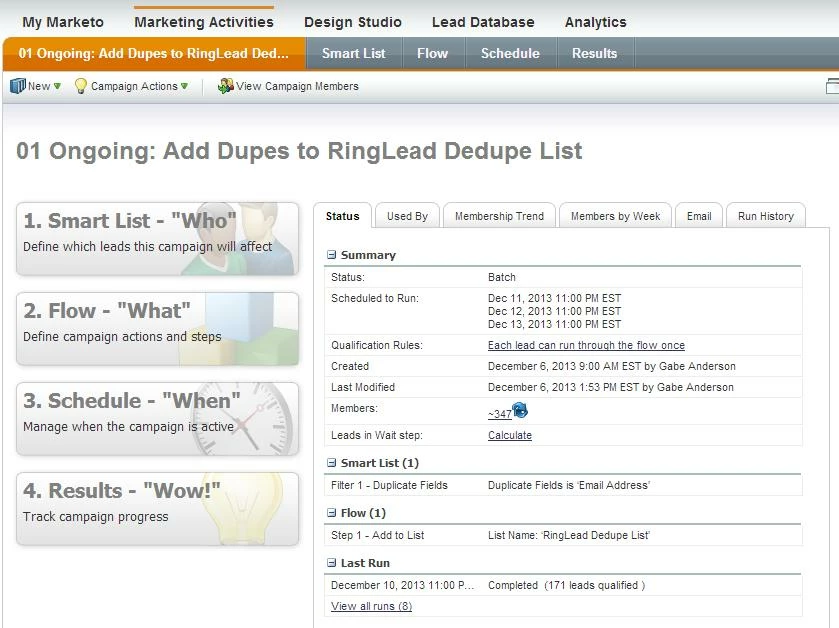The height and width of the screenshot is (628, 839).
Task: Open Marketing Activities section
Action: pos(204,22)
